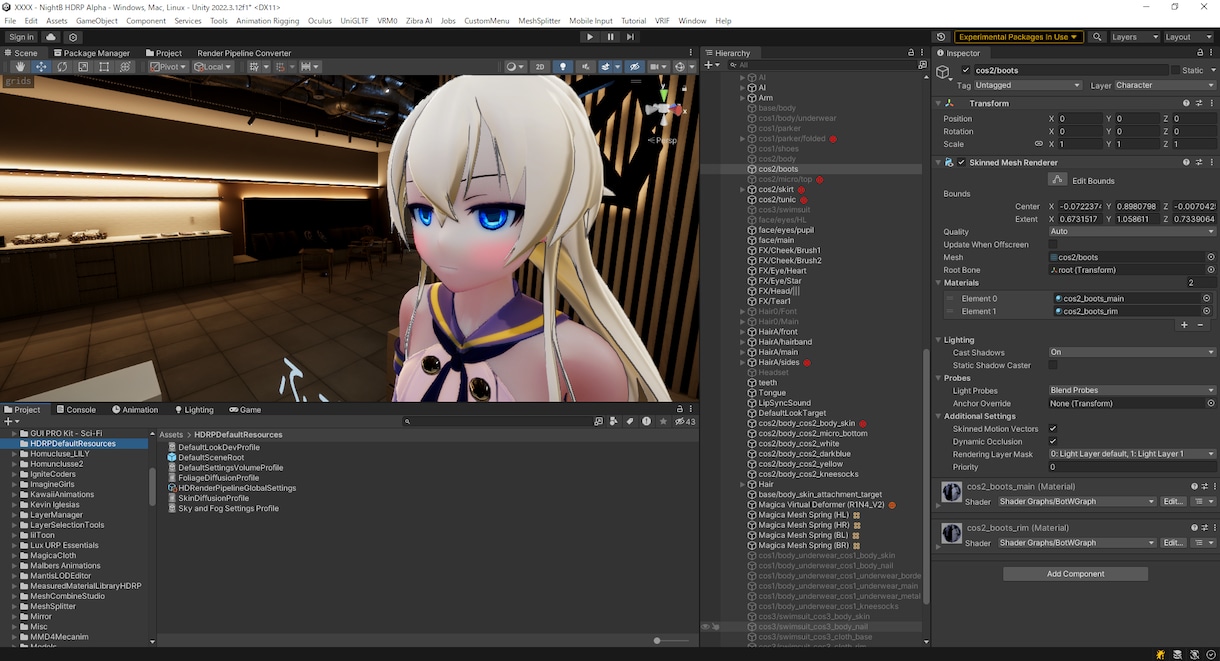
Task: Click the Pause button
Action: point(610,37)
